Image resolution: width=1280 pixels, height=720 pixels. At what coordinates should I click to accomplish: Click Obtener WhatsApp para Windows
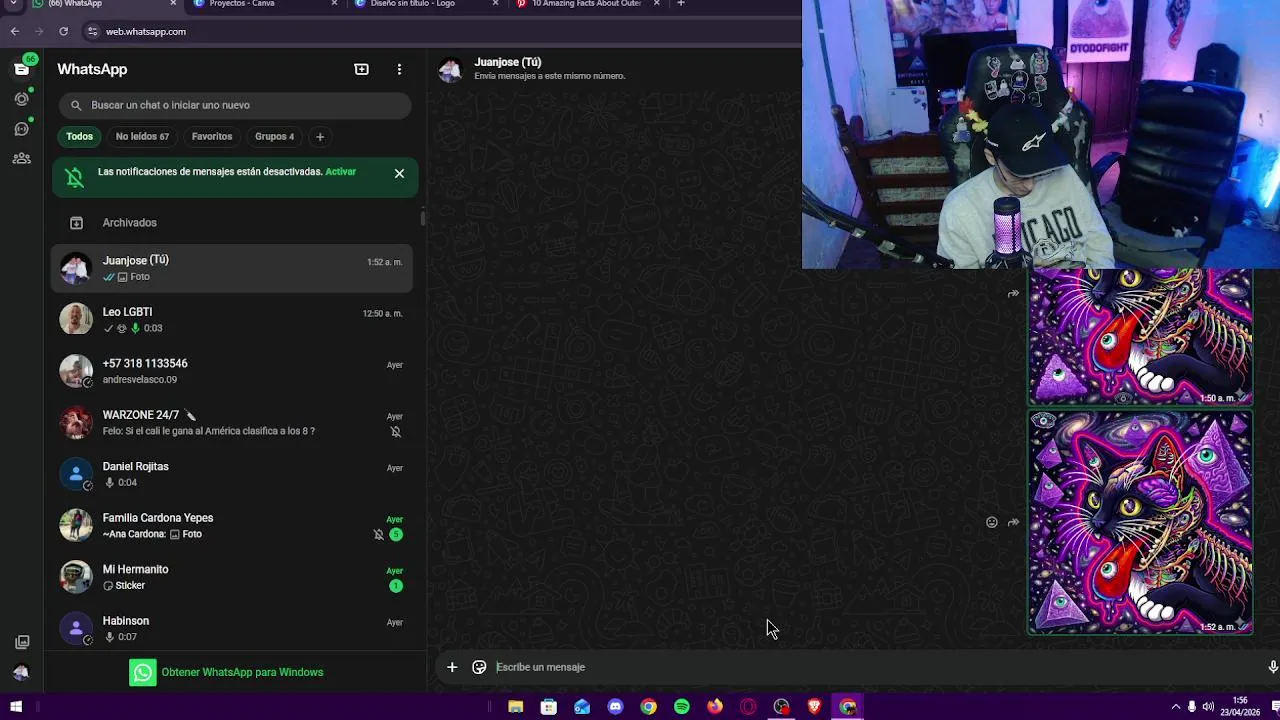tap(226, 672)
